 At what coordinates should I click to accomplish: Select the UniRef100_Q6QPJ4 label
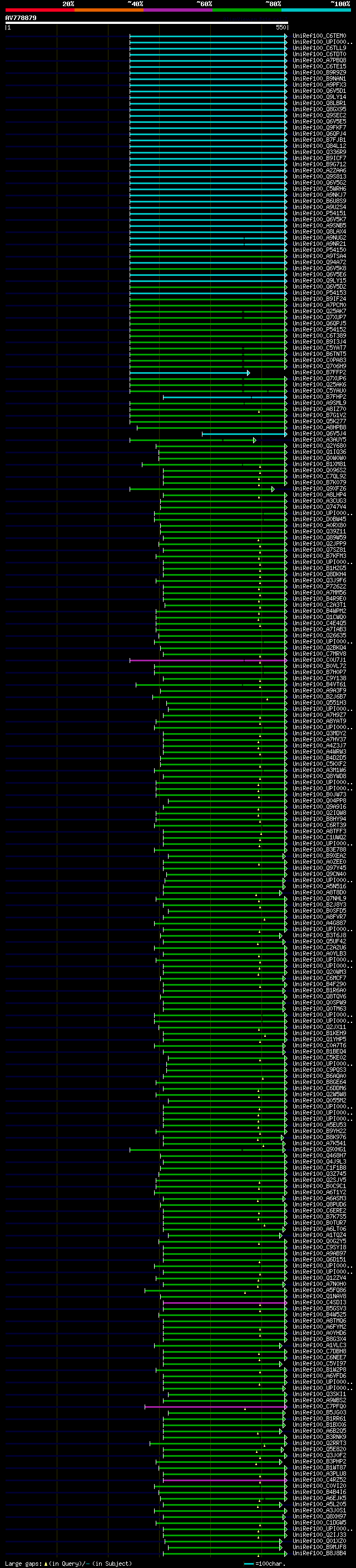click(319, 134)
